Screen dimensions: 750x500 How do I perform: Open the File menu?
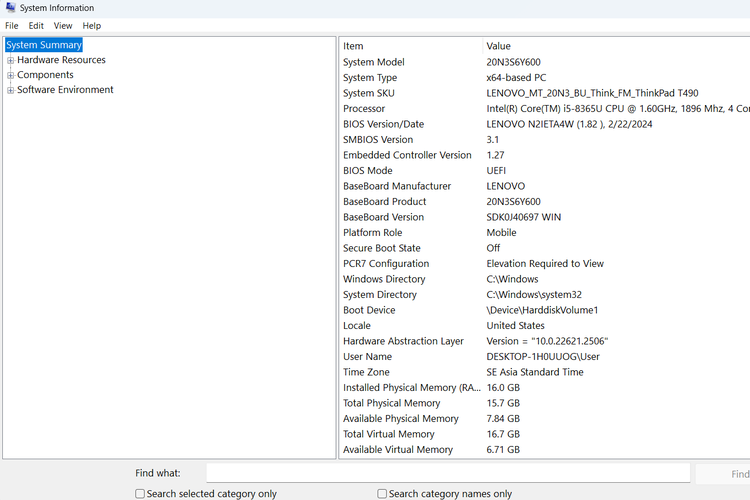(x=12, y=25)
